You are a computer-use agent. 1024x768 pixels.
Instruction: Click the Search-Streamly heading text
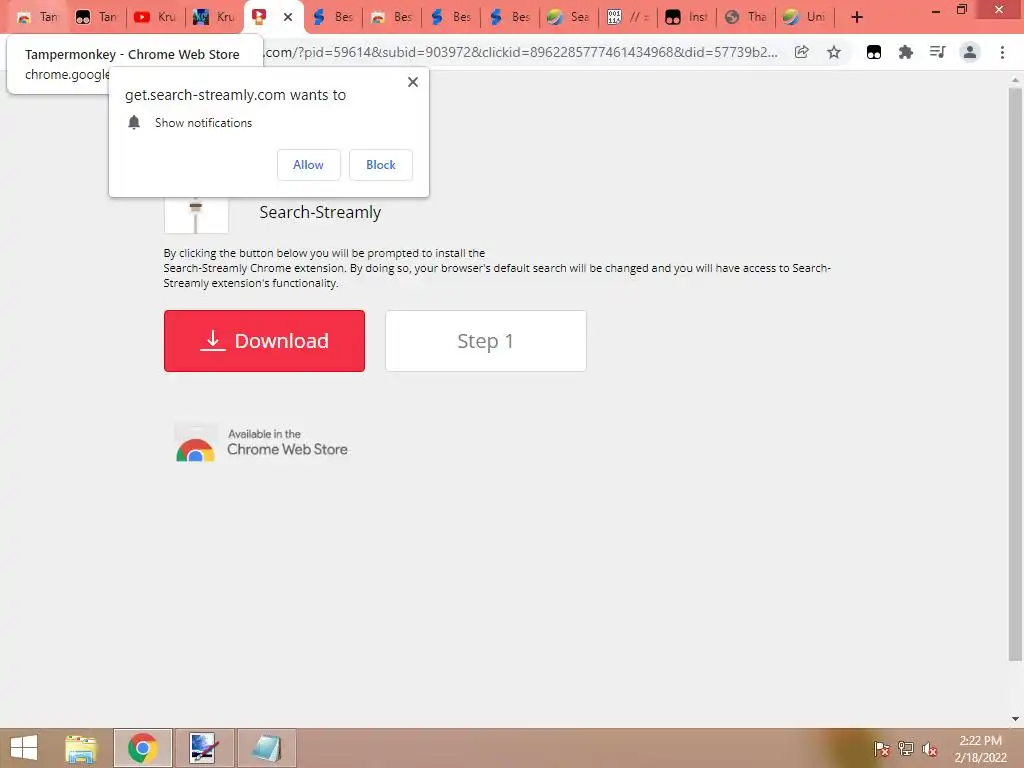point(320,212)
